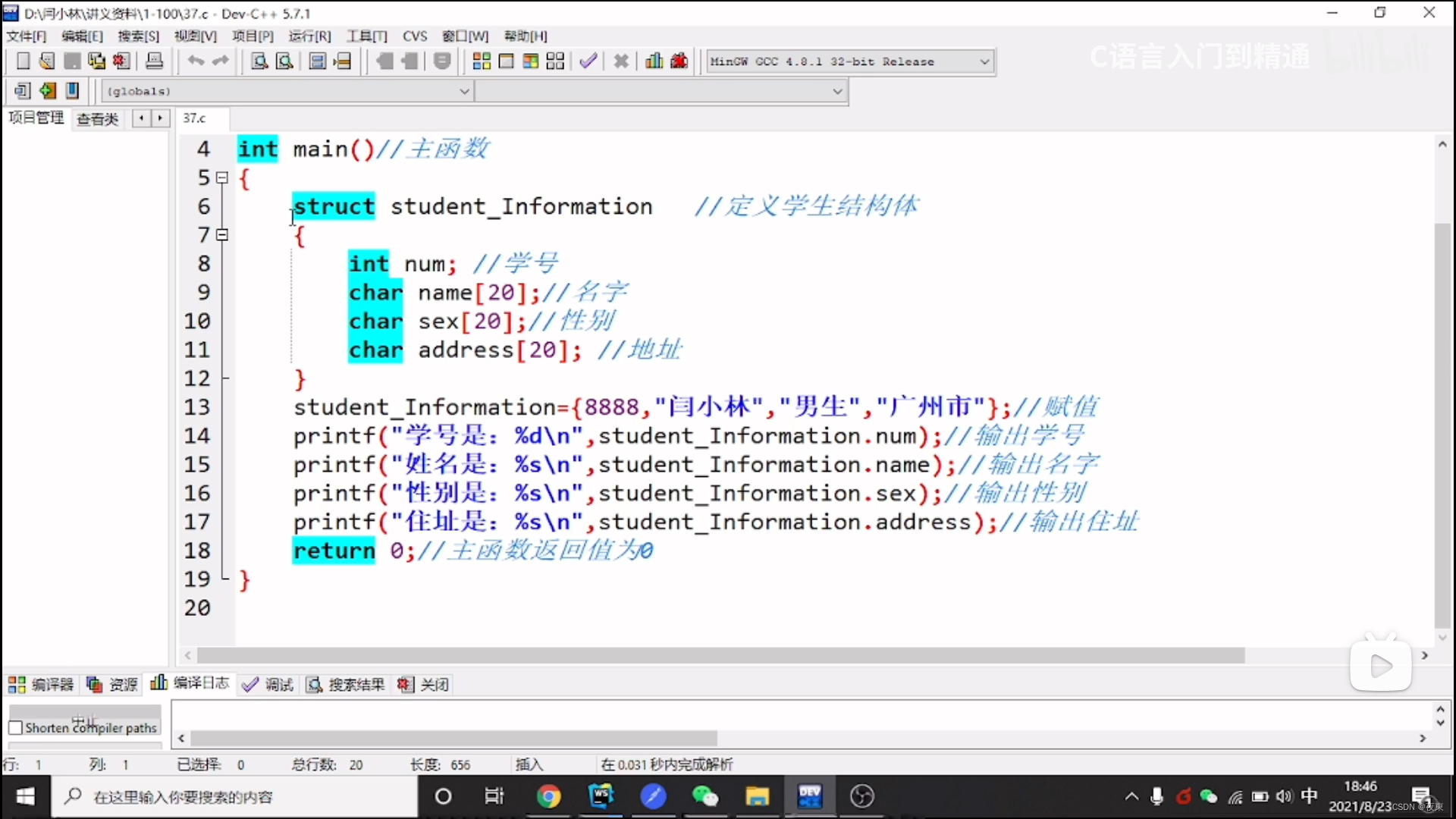Open the MinGW GCC compiler dropdown

pos(984,61)
